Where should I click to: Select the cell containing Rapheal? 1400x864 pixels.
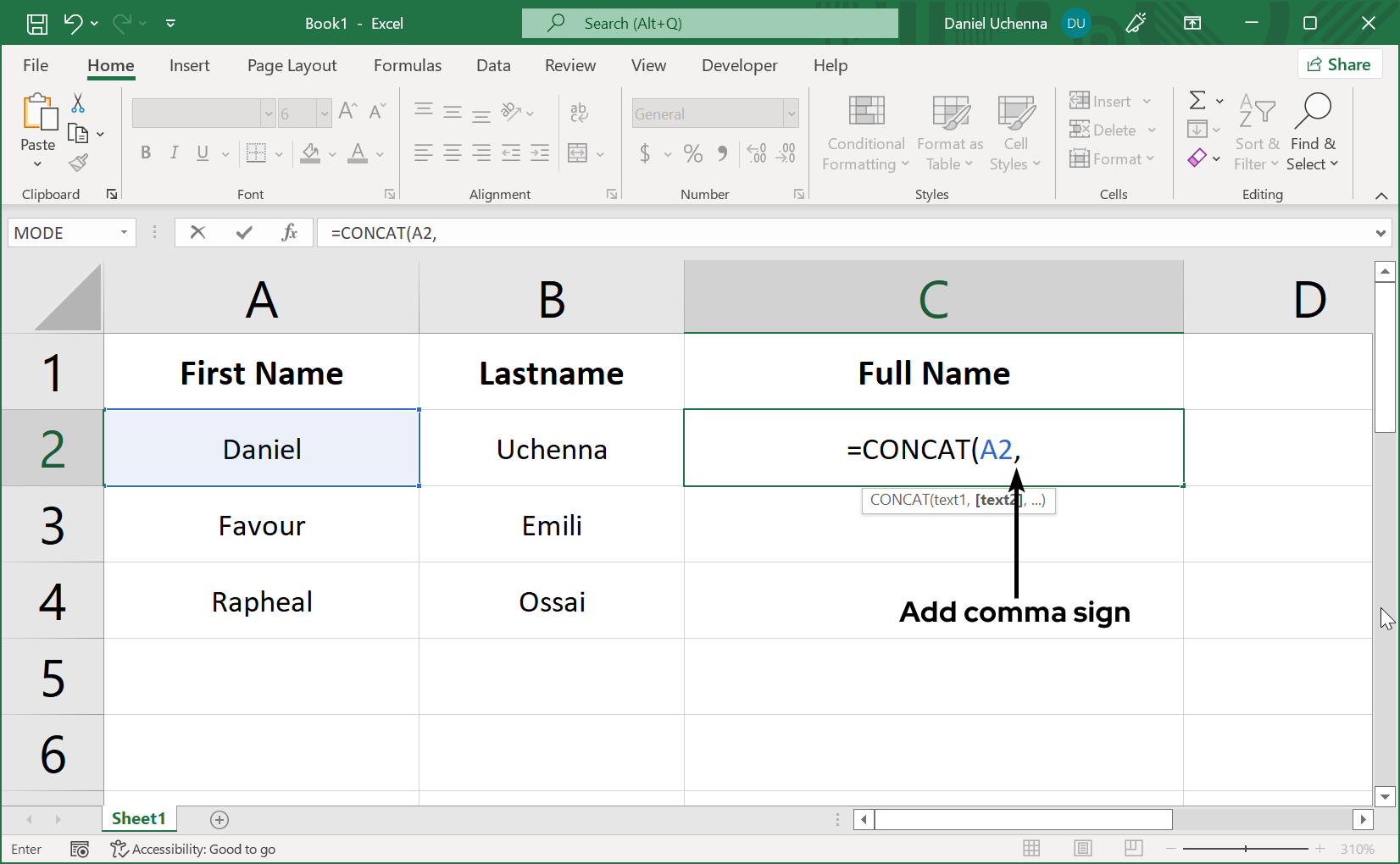(x=261, y=601)
